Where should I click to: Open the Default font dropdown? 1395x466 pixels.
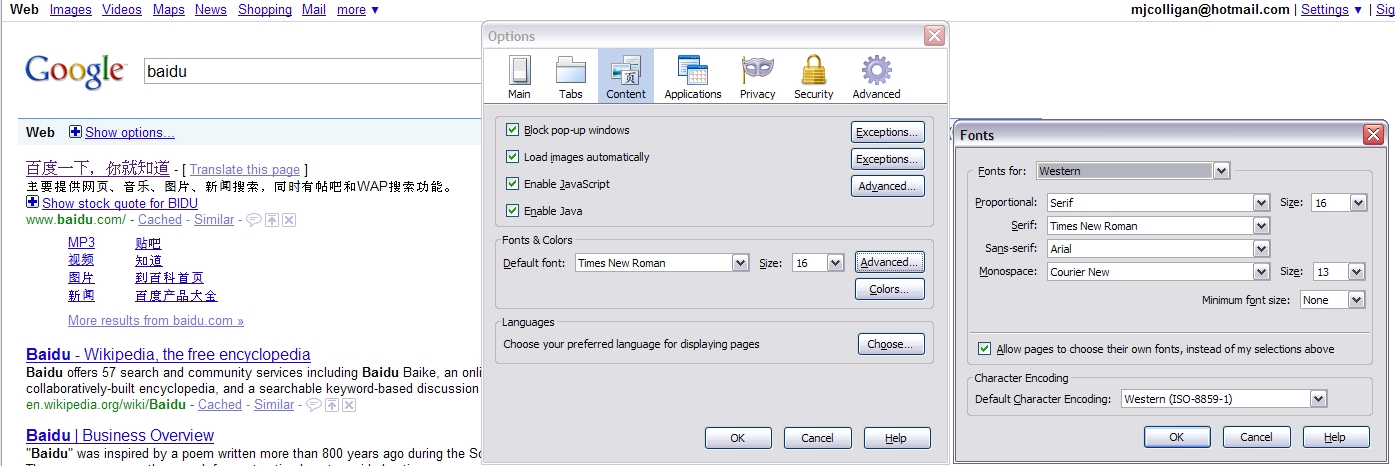click(x=740, y=263)
